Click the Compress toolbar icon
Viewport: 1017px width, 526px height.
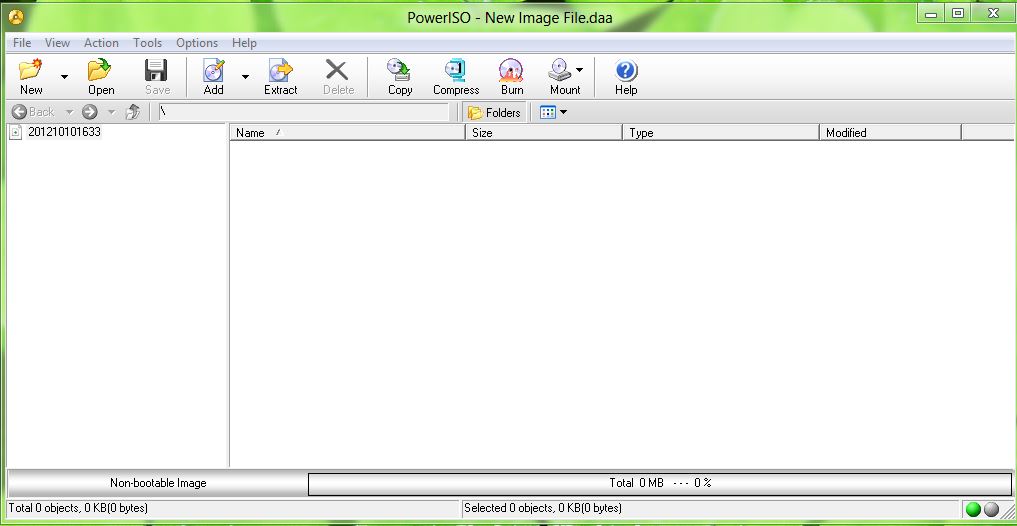456,77
